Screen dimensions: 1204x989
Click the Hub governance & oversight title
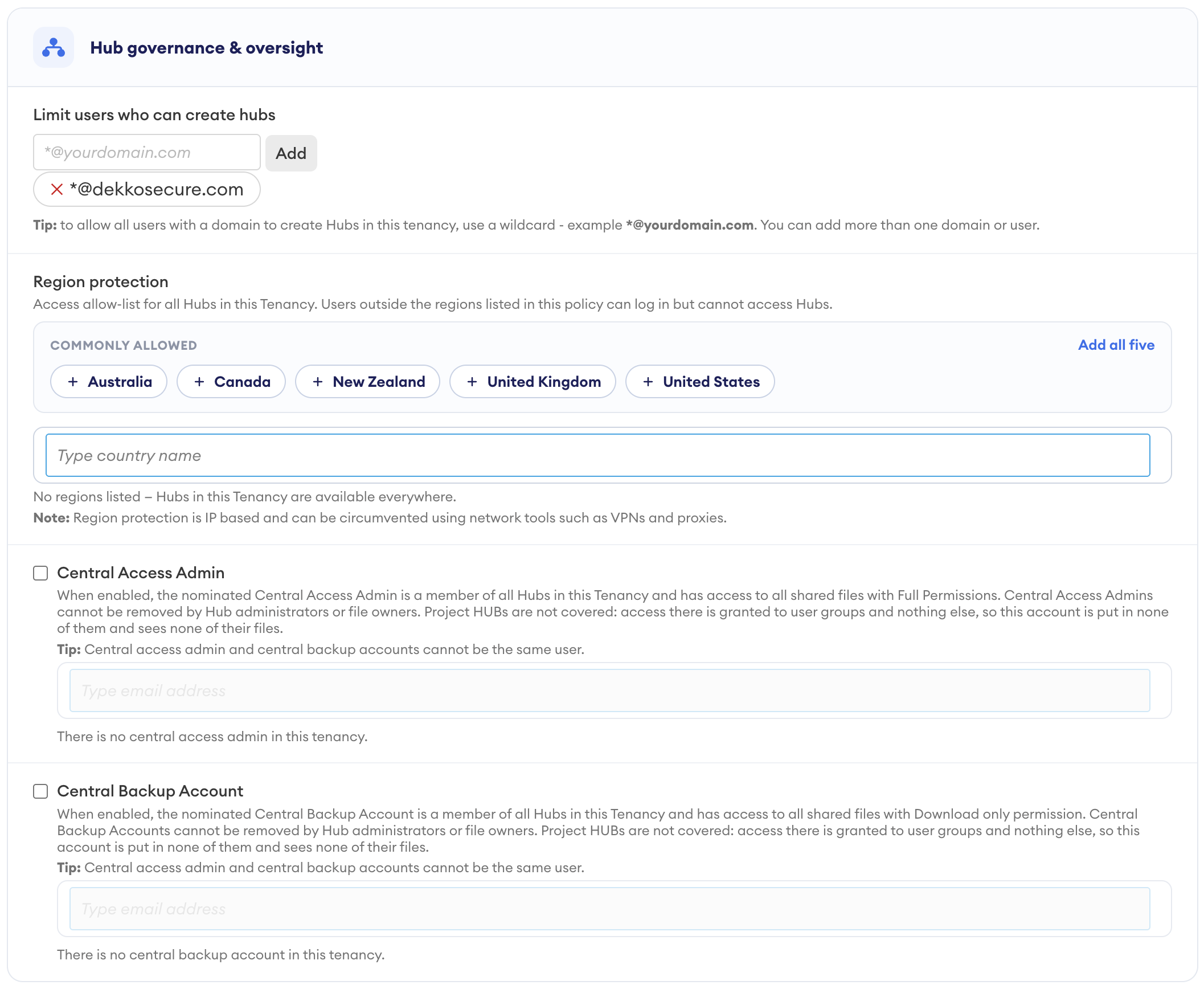click(206, 48)
